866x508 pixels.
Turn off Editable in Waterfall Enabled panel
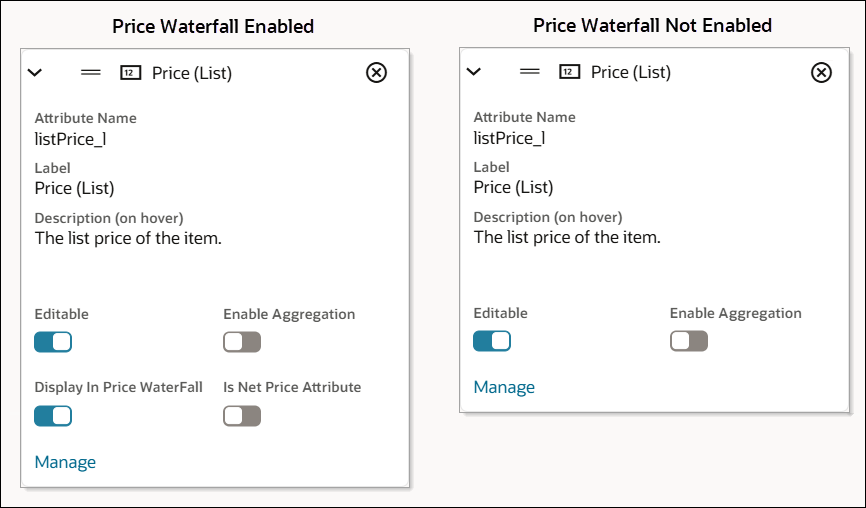tap(53, 342)
